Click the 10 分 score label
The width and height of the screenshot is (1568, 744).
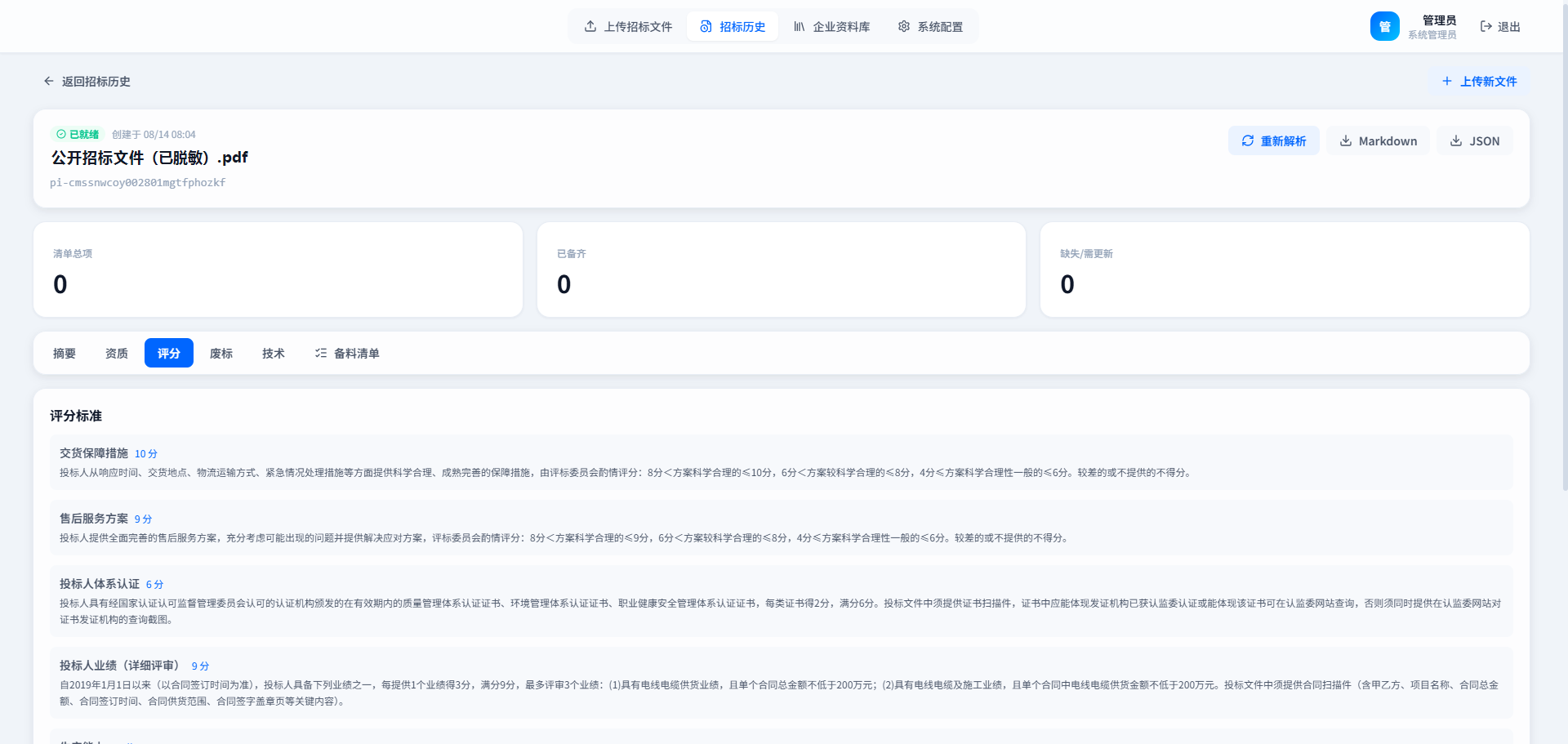(146, 454)
